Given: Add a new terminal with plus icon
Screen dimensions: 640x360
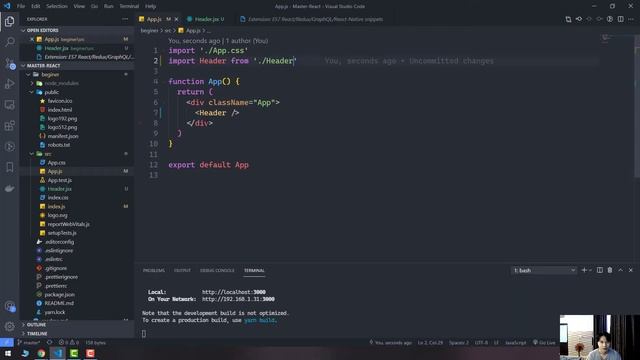Looking at the screenshot, I should (x=584, y=270).
